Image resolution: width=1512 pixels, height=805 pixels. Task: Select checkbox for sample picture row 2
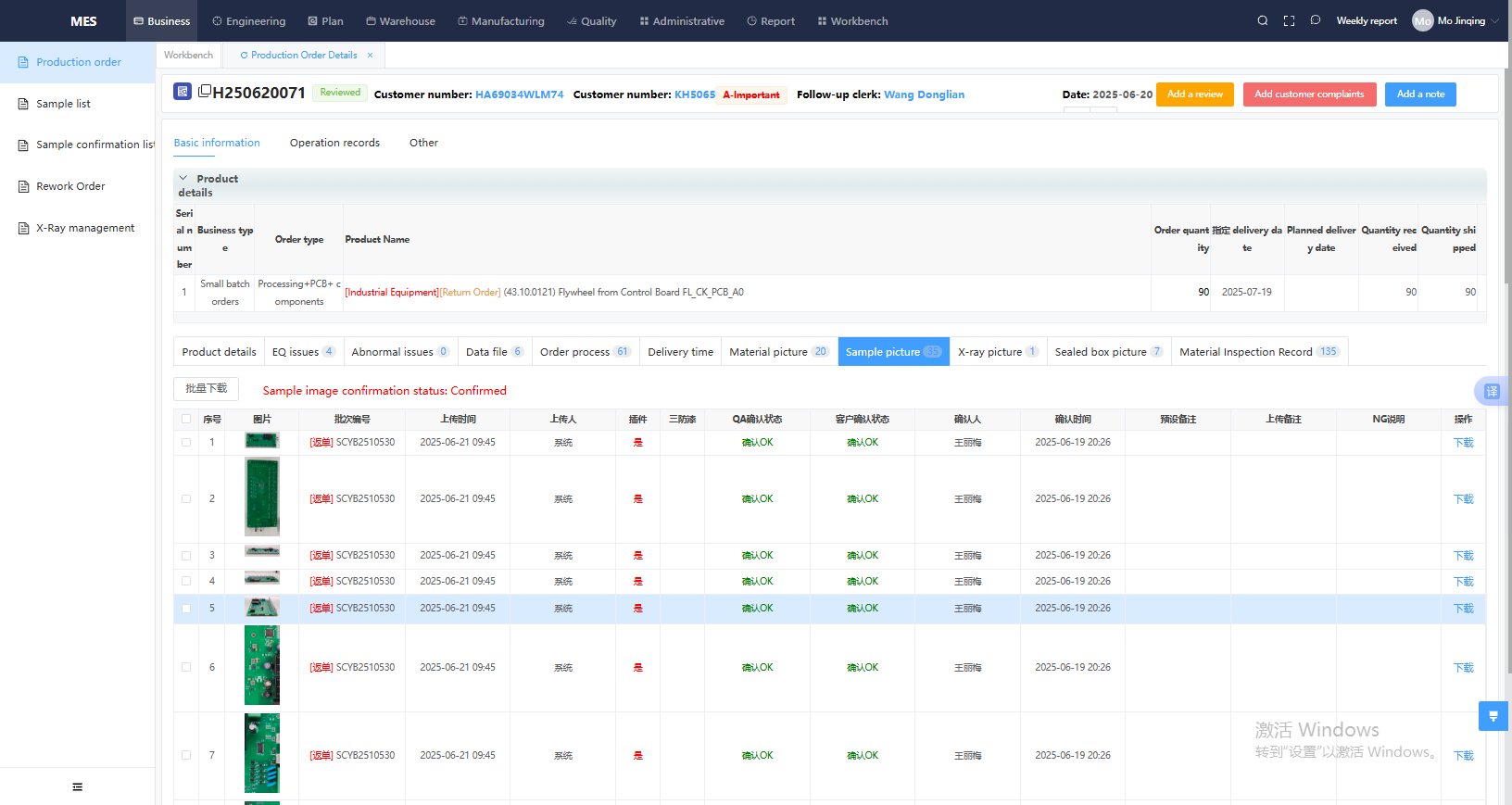coord(186,499)
